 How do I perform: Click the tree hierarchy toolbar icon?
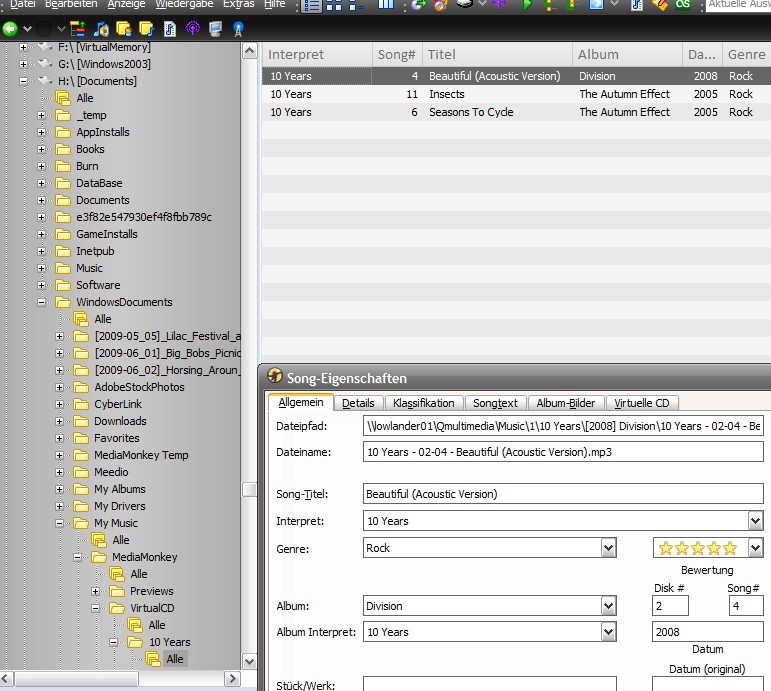point(79,29)
